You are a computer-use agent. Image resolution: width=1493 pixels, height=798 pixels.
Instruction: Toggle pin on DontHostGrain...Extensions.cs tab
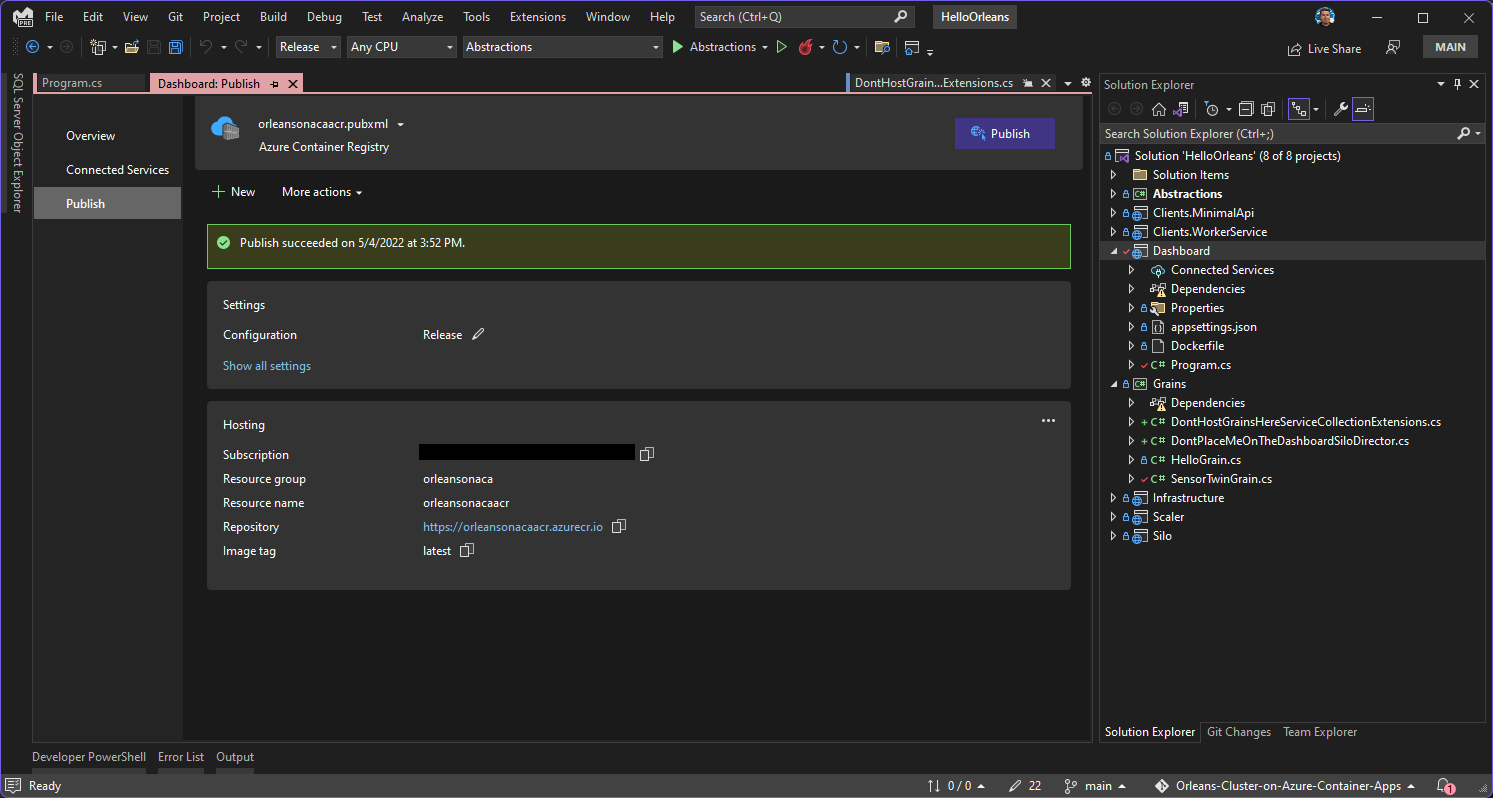click(x=1028, y=84)
